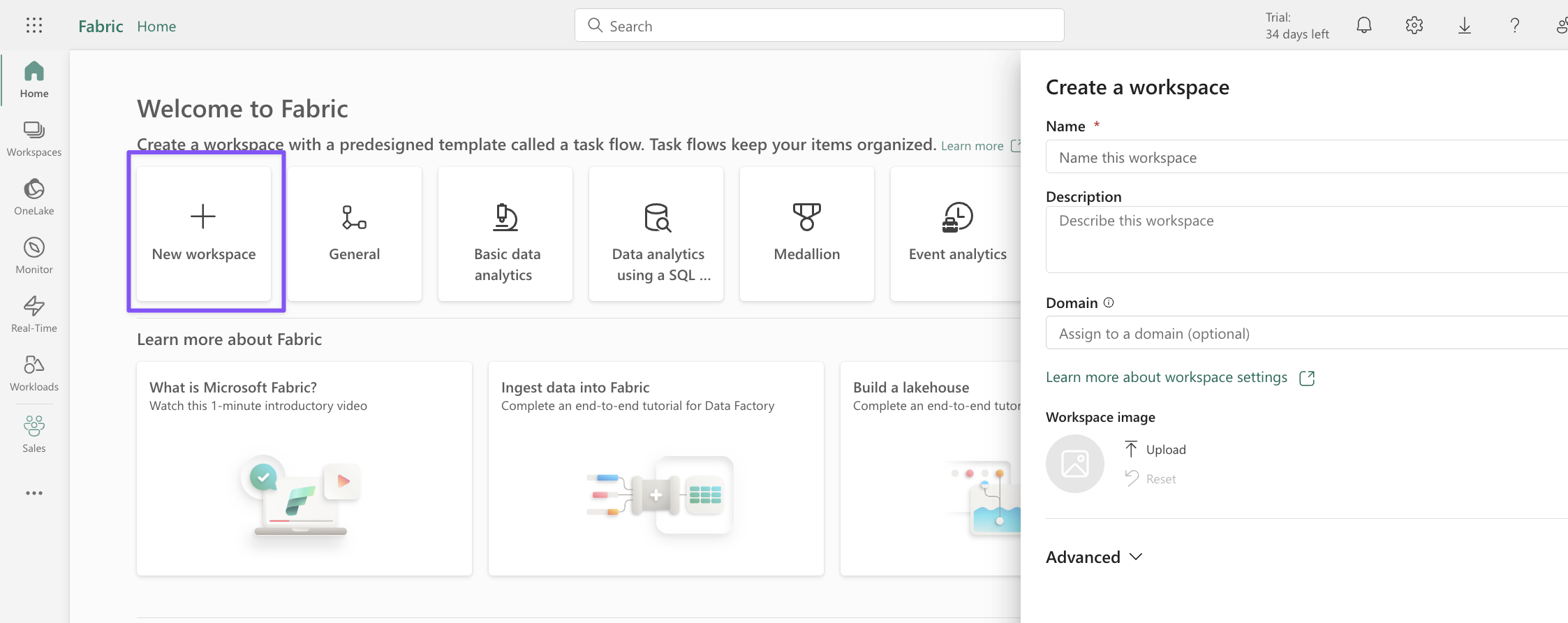Show notifications bell in header

point(1363,26)
